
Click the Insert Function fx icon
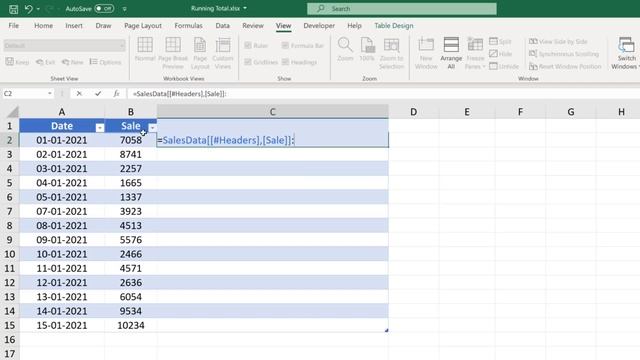pyautogui.click(x=116, y=93)
